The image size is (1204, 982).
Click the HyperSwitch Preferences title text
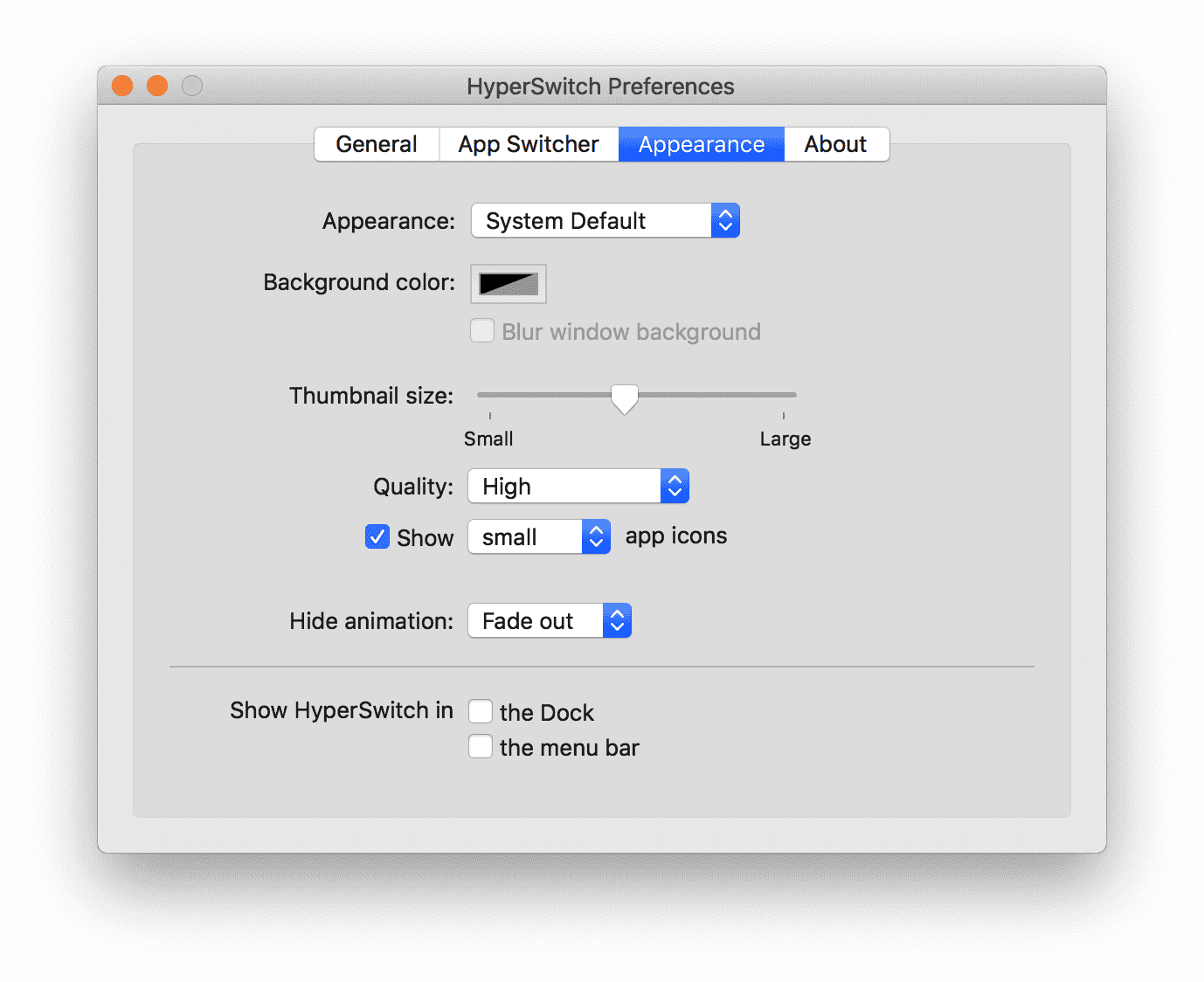pyautogui.click(x=600, y=86)
